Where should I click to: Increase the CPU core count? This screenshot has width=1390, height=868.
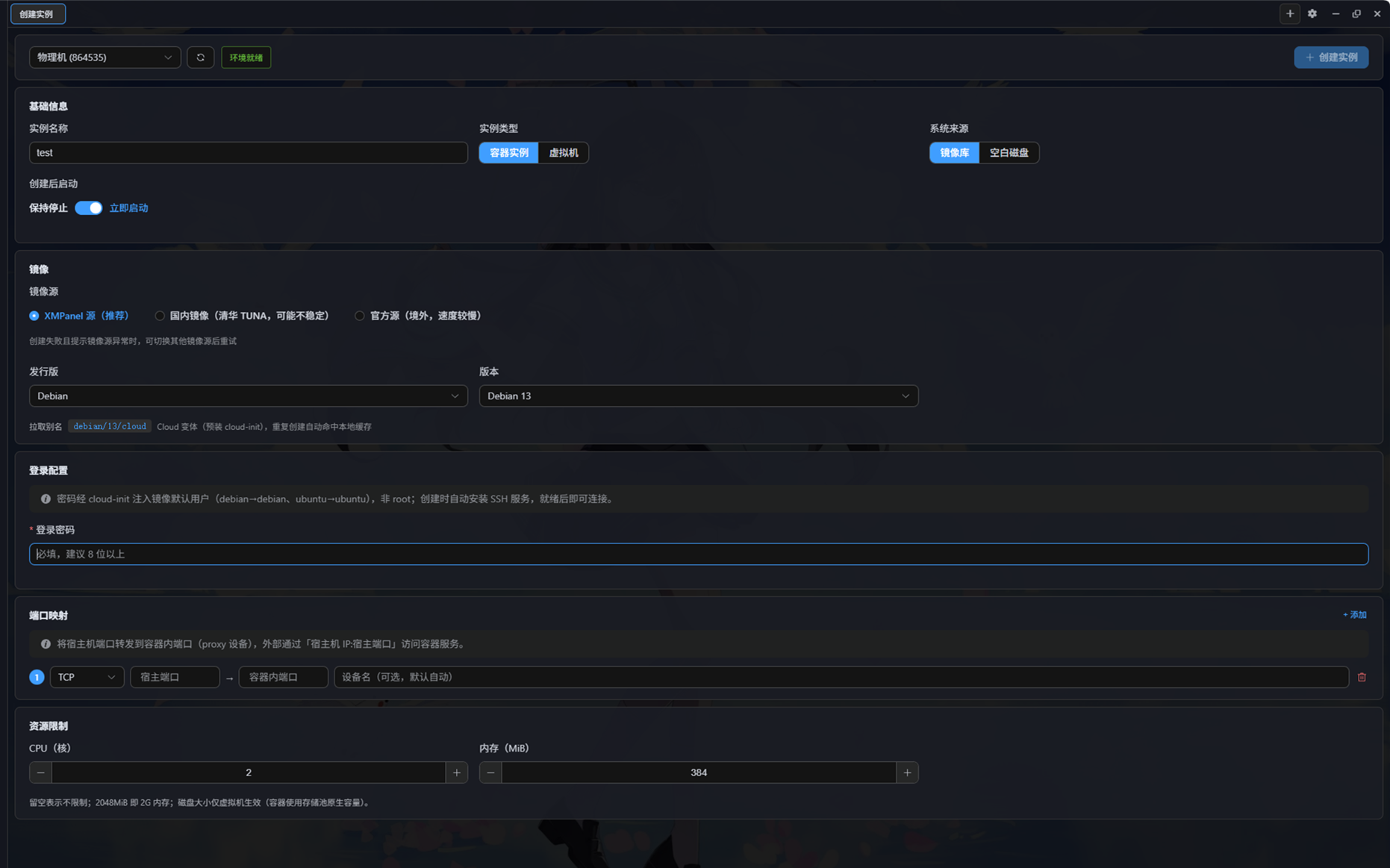pyautogui.click(x=457, y=772)
